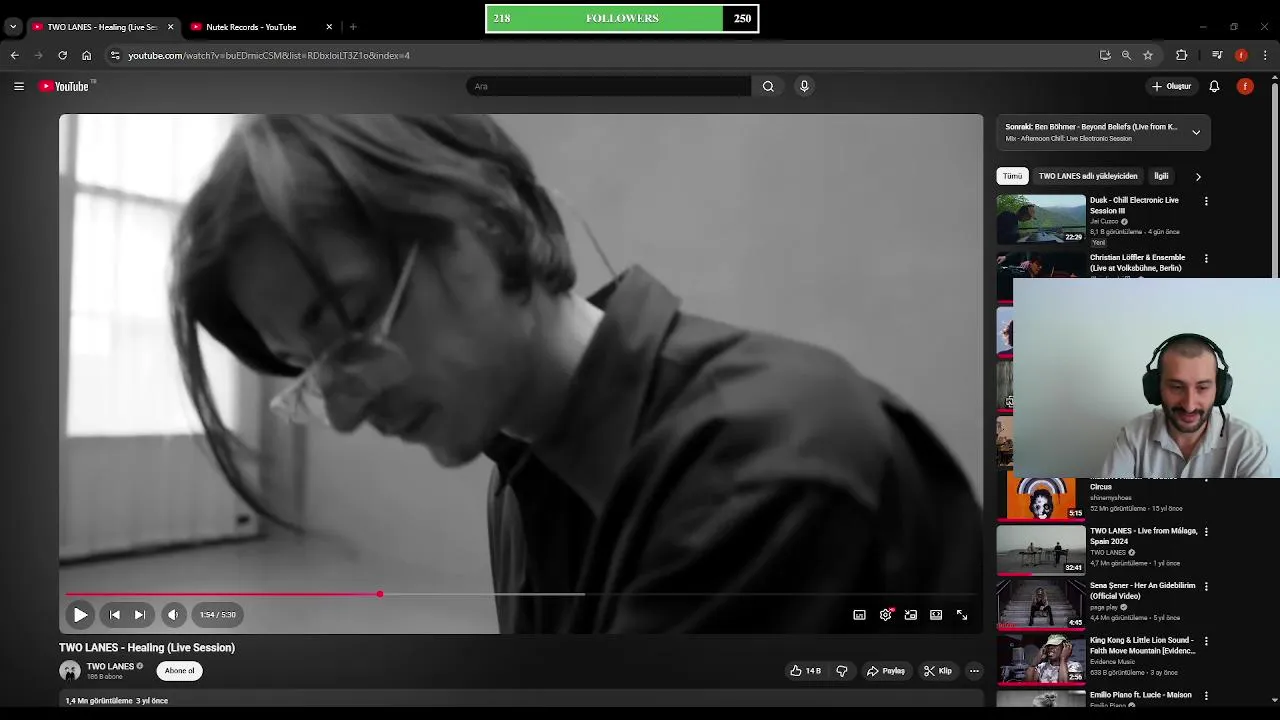This screenshot has width=1280, height=720.
Task: Open options for Emilio Piano ft. Lucie video
Action: tap(1206, 695)
